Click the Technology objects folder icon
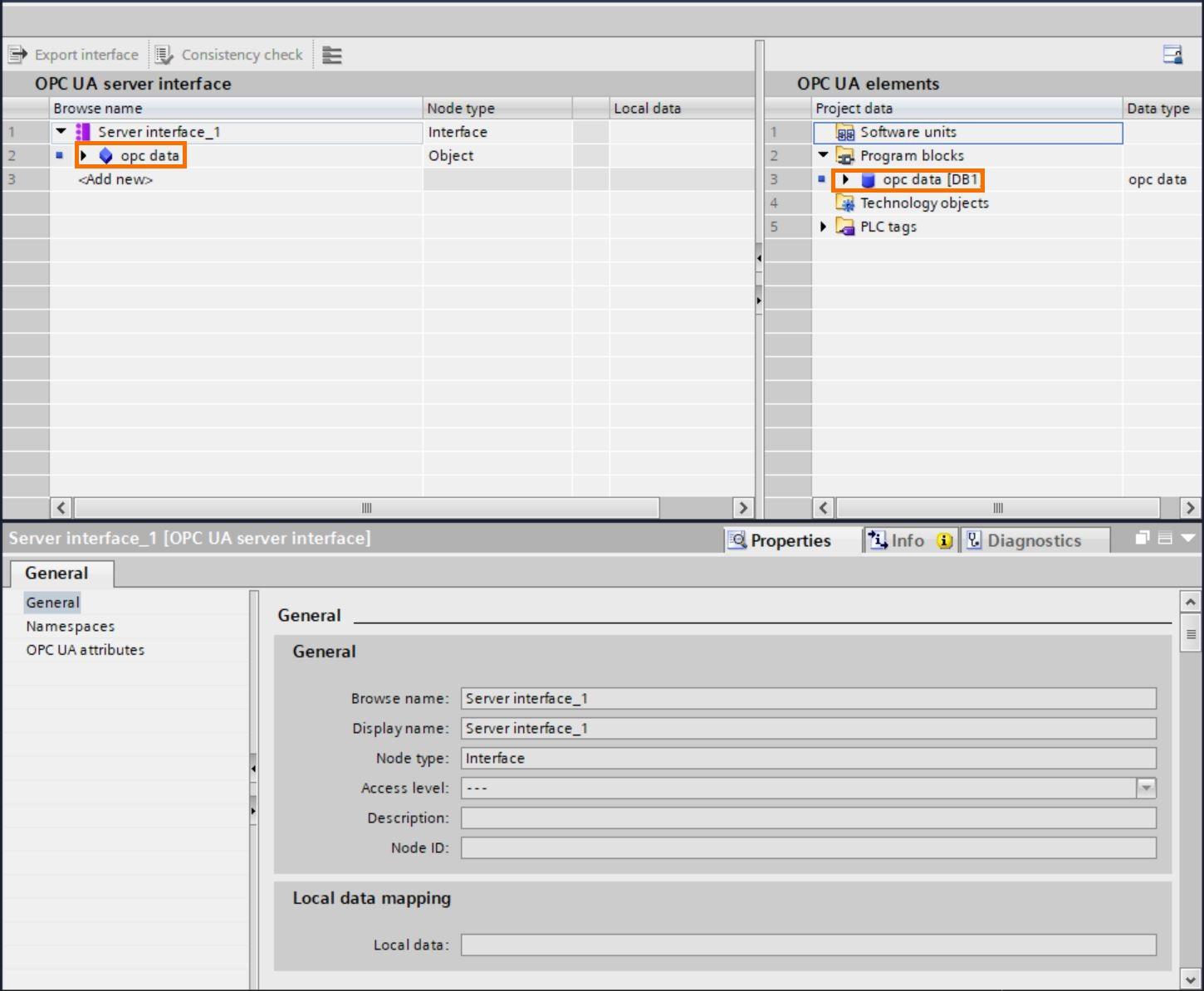The image size is (1204, 991). click(x=844, y=203)
